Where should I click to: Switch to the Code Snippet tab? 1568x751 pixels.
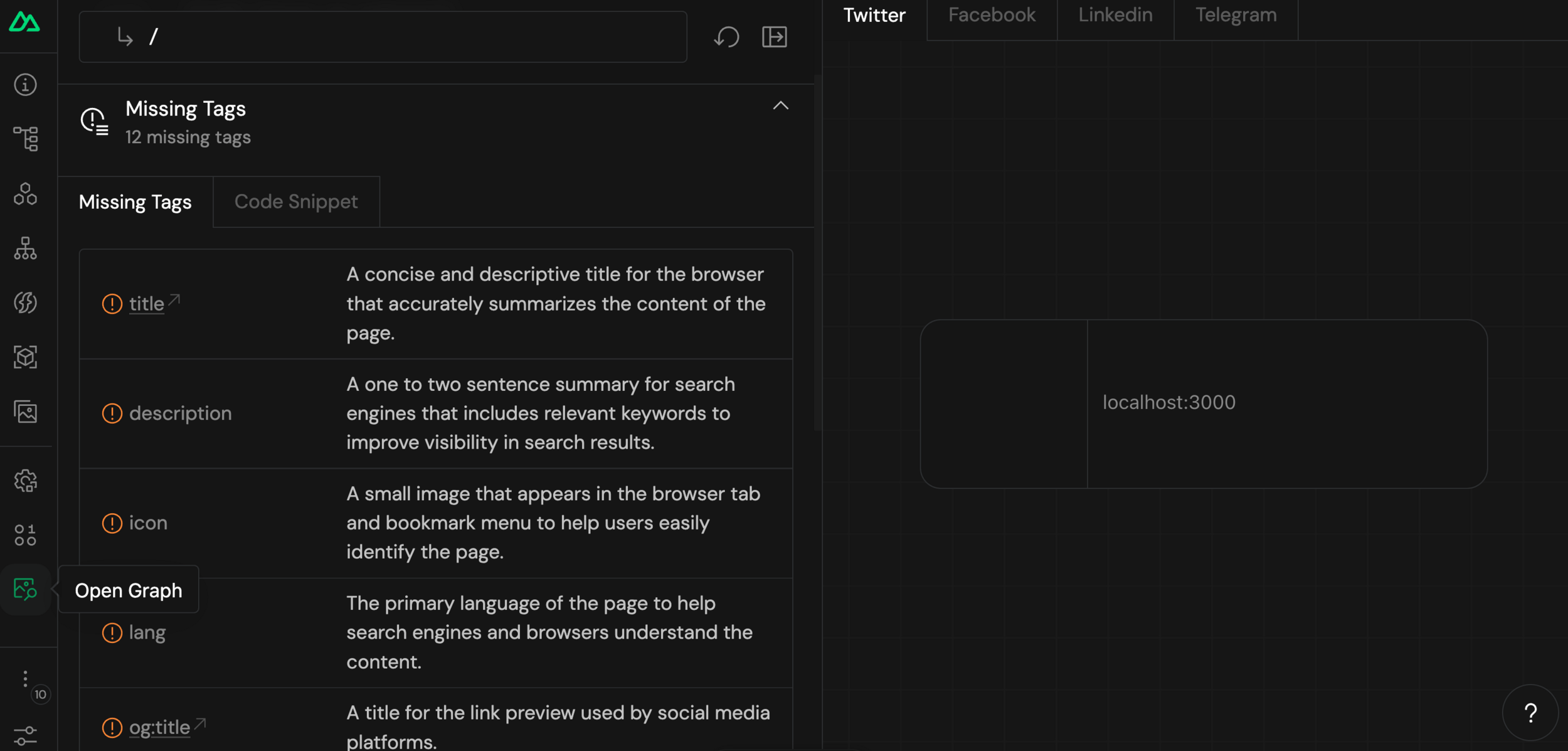(x=296, y=202)
